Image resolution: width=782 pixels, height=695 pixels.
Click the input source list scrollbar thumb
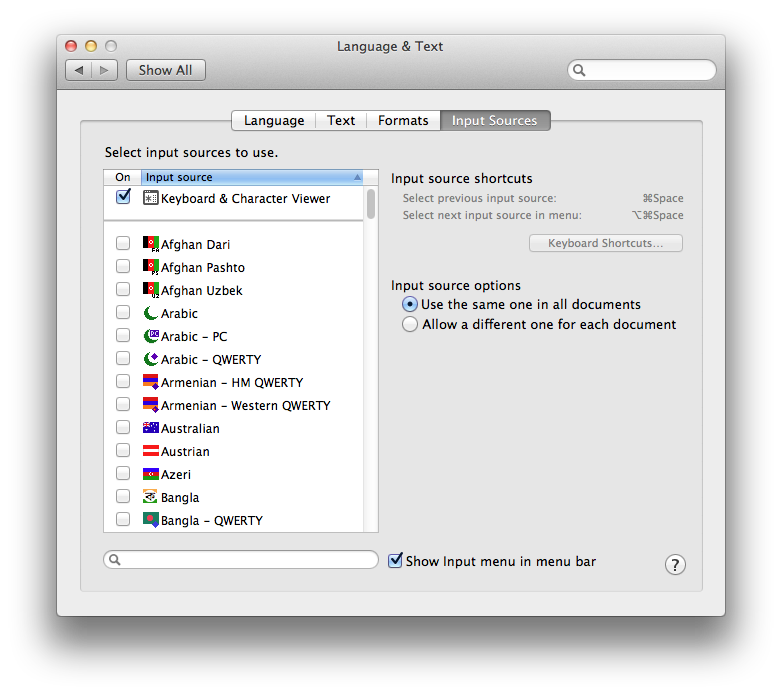(x=371, y=203)
